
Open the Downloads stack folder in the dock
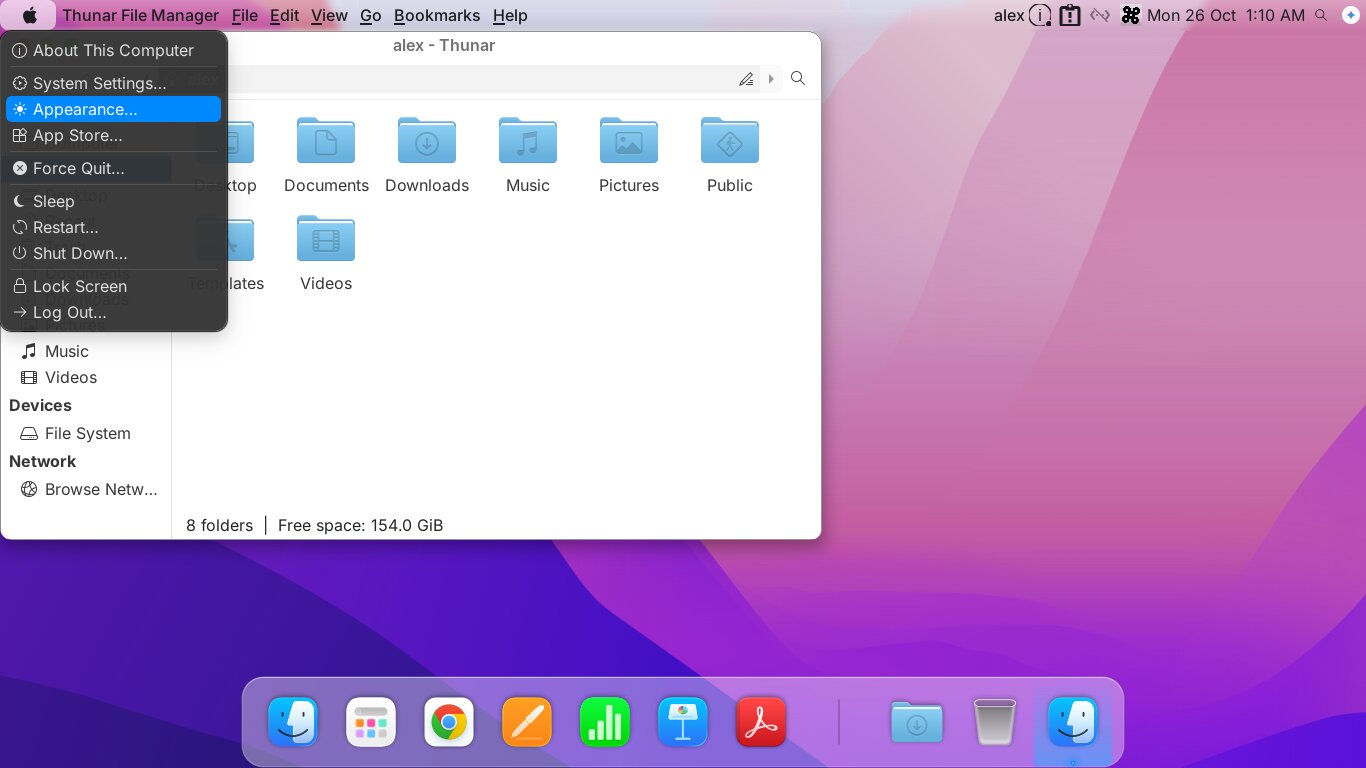[x=917, y=722]
